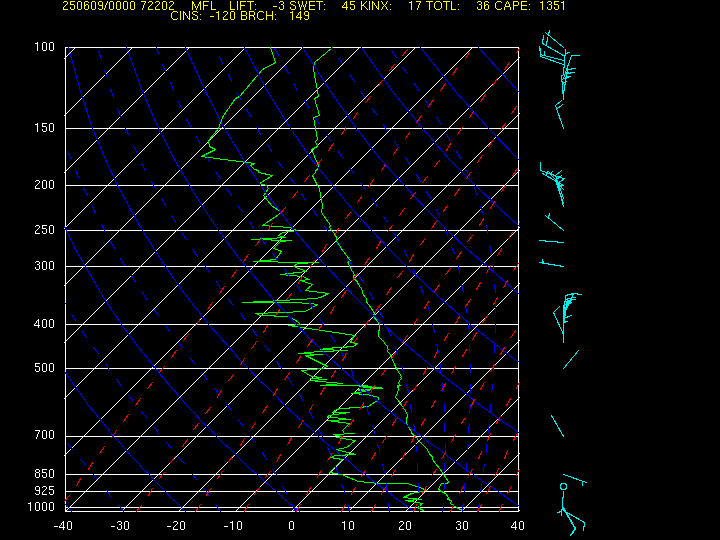Click the 150 pressure level label

pyautogui.click(x=45, y=128)
